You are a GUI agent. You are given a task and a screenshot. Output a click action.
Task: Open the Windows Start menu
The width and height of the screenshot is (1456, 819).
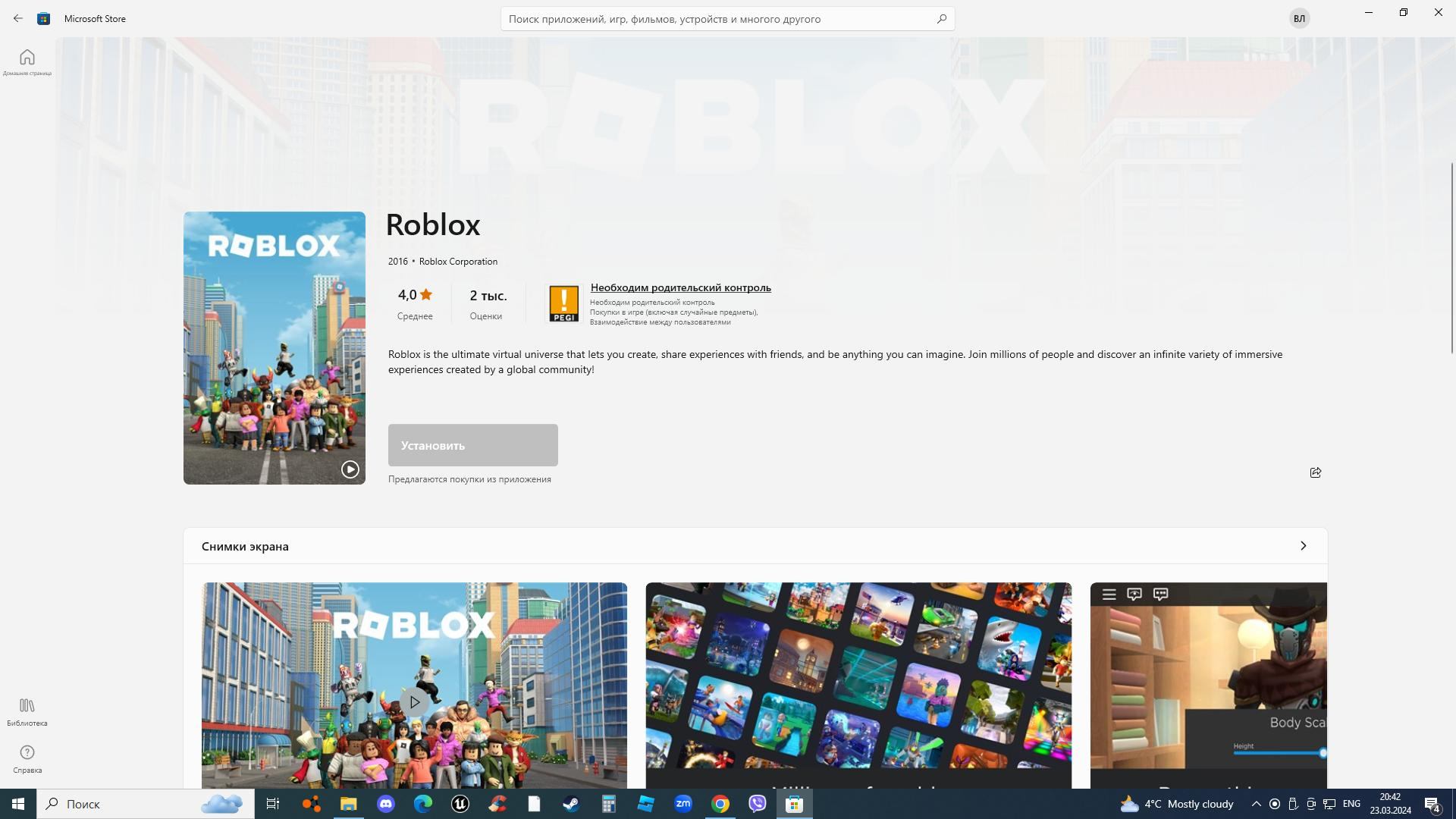pos(18,804)
